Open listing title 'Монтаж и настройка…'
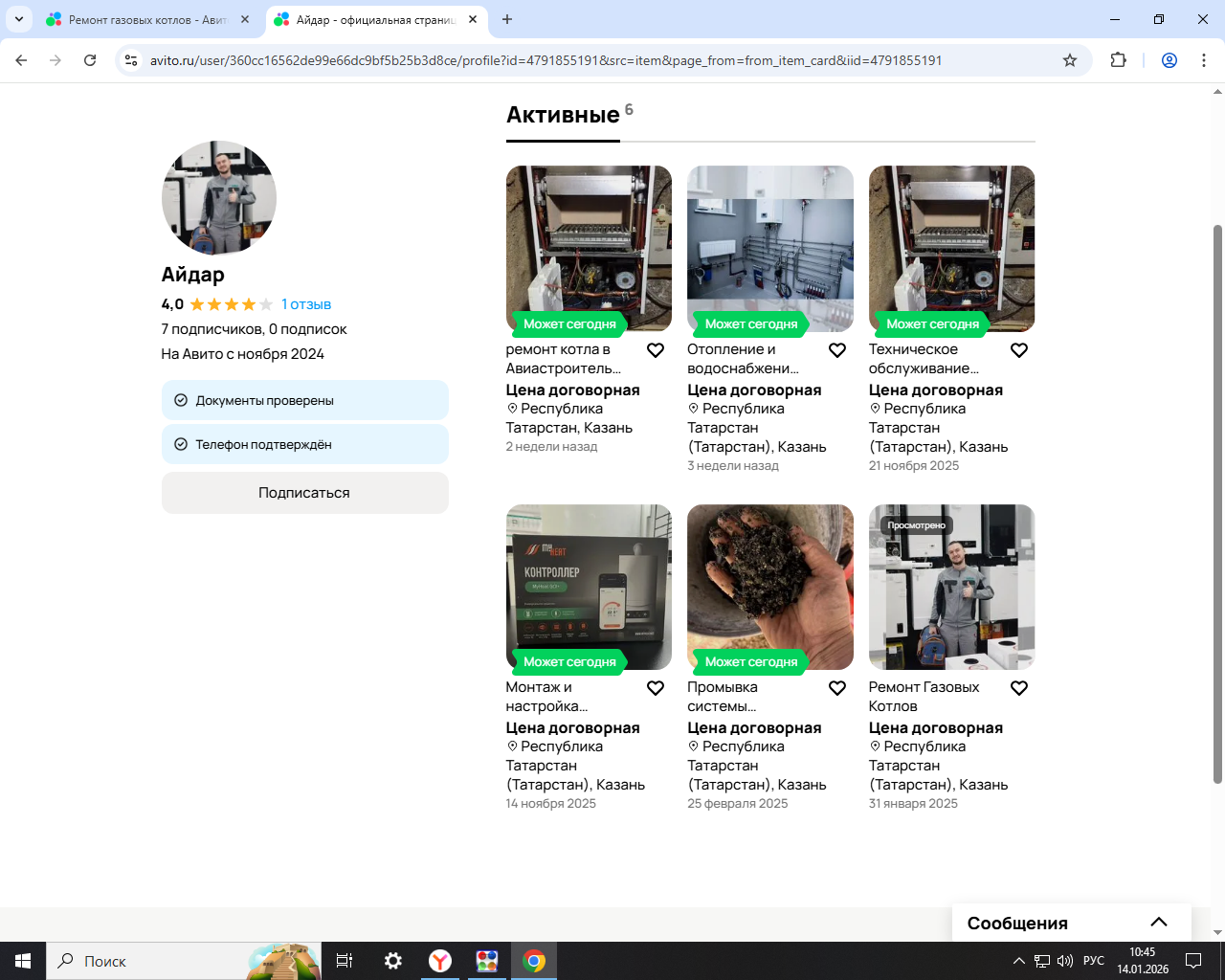This screenshot has width=1225, height=980. pyautogui.click(x=547, y=697)
